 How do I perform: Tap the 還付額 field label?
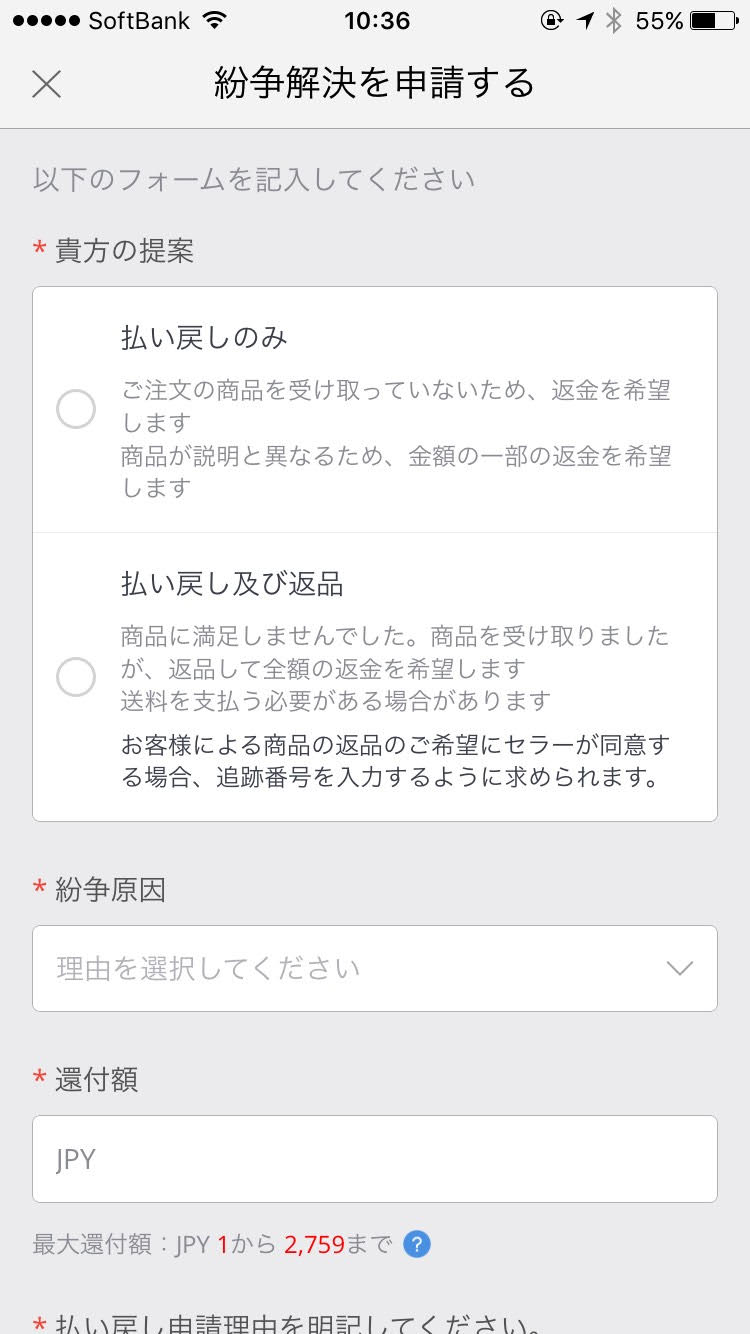point(96,1079)
